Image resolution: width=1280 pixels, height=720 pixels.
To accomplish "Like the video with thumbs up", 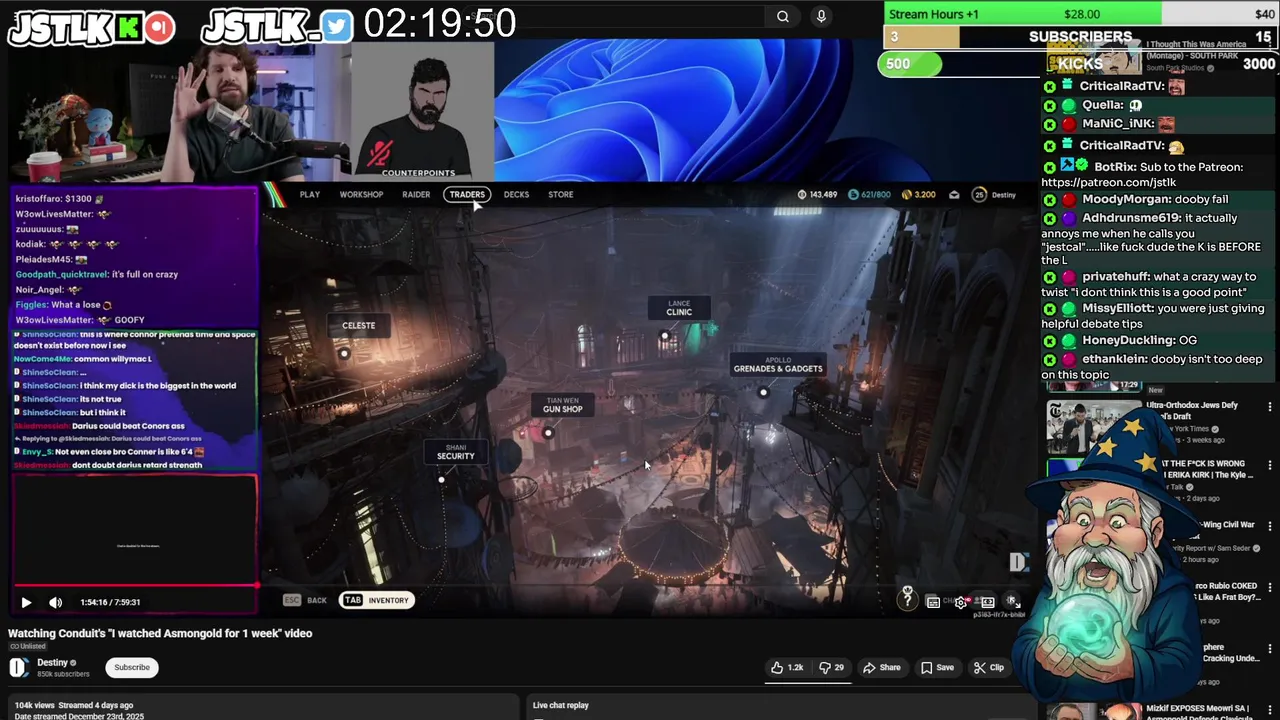I will click(787, 667).
